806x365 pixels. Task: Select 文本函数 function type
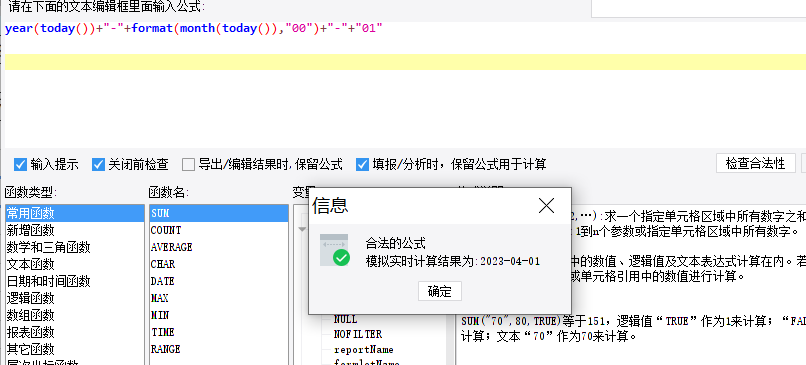point(75,264)
